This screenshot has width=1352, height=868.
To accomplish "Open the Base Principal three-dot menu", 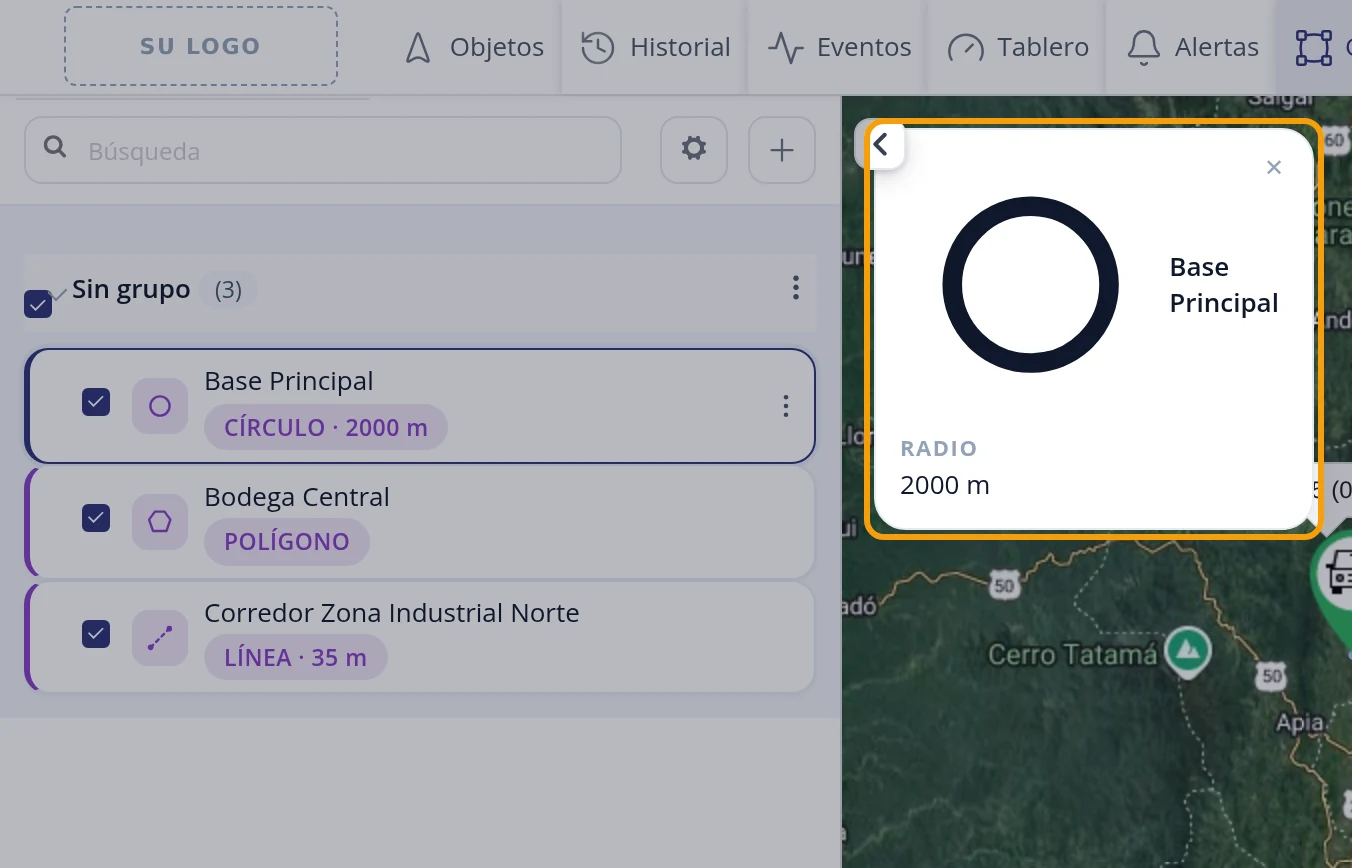I will click(786, 406).
